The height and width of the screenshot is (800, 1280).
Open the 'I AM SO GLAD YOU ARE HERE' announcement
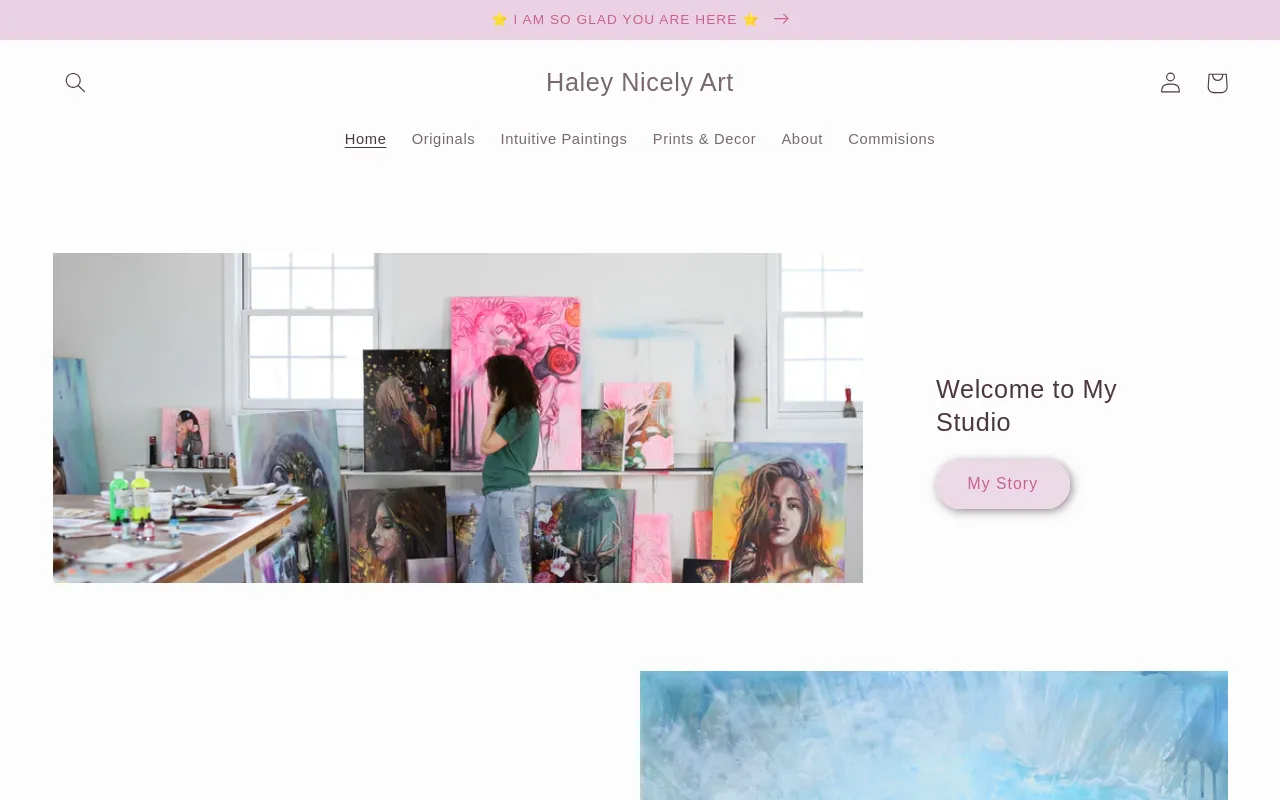(x=626, y=19)
